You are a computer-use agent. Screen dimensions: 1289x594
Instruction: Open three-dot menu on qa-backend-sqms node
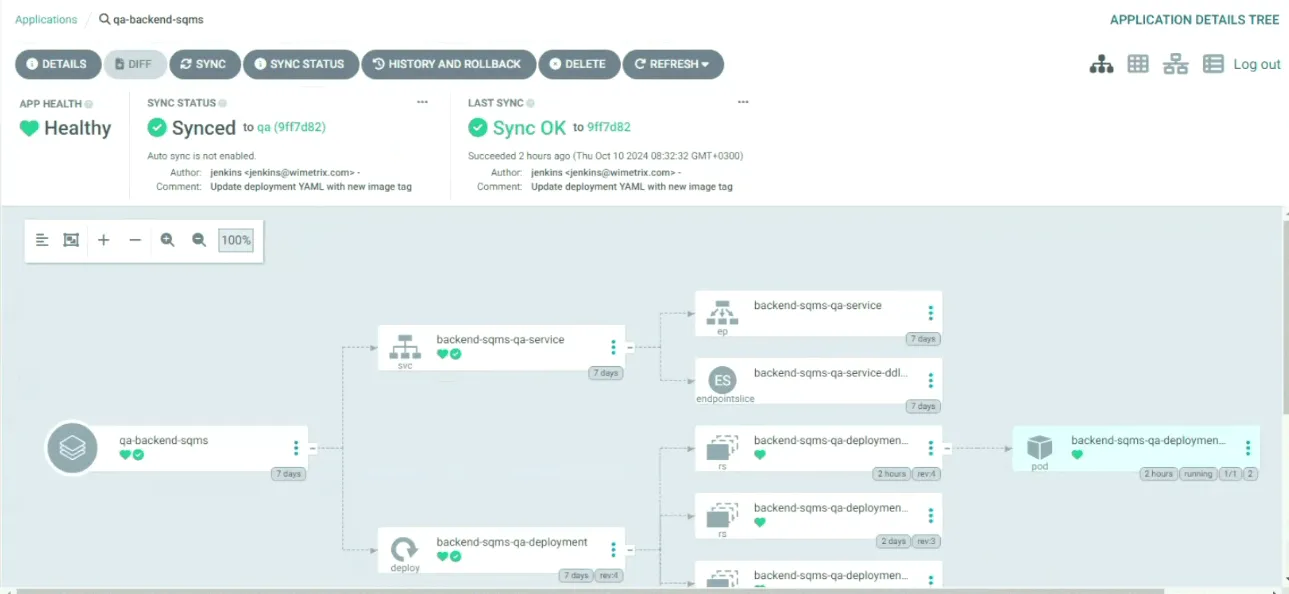pyautogui.click(x=296, y=448)
